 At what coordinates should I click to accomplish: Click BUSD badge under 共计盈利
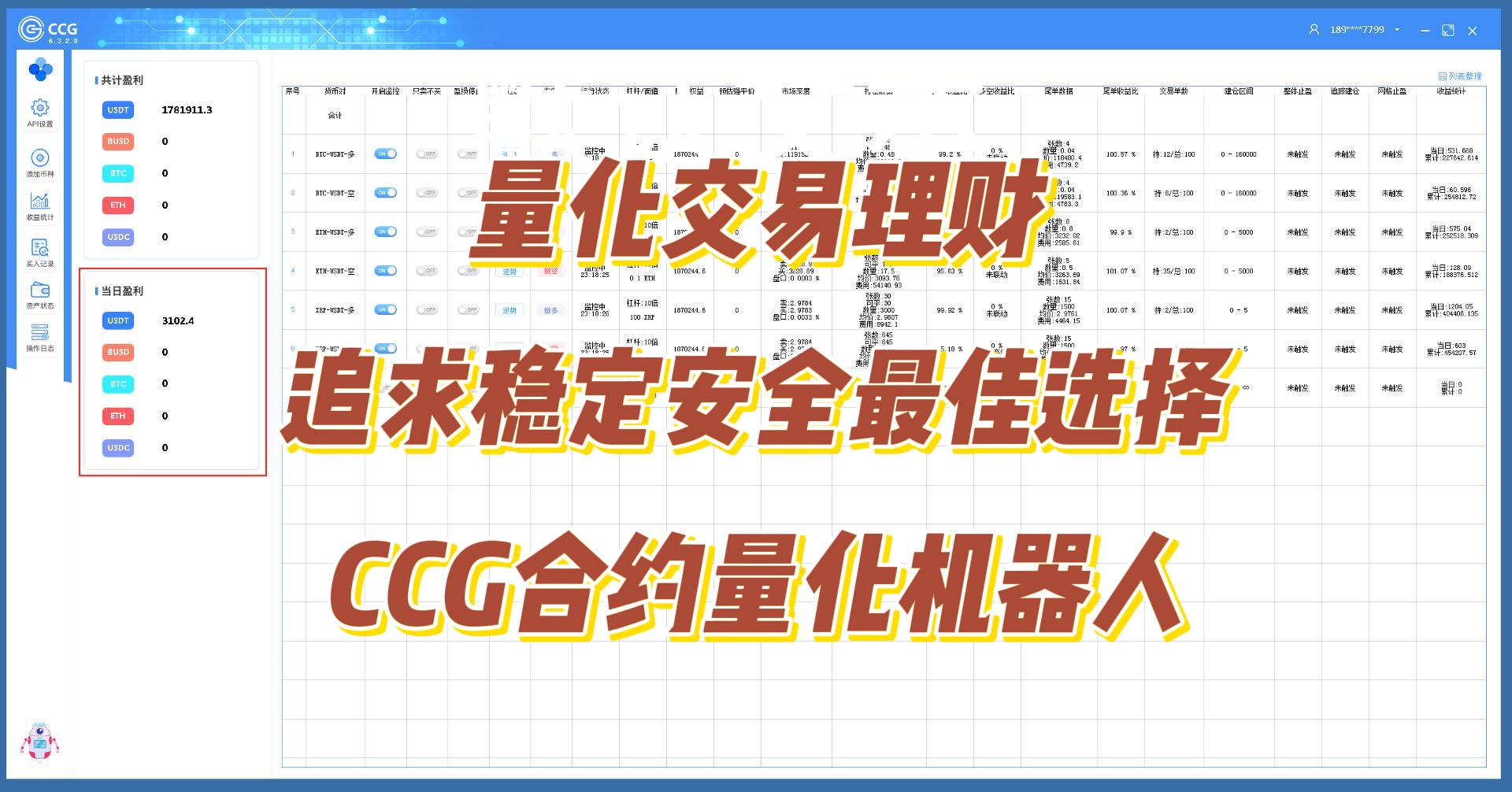pos(118,142)
